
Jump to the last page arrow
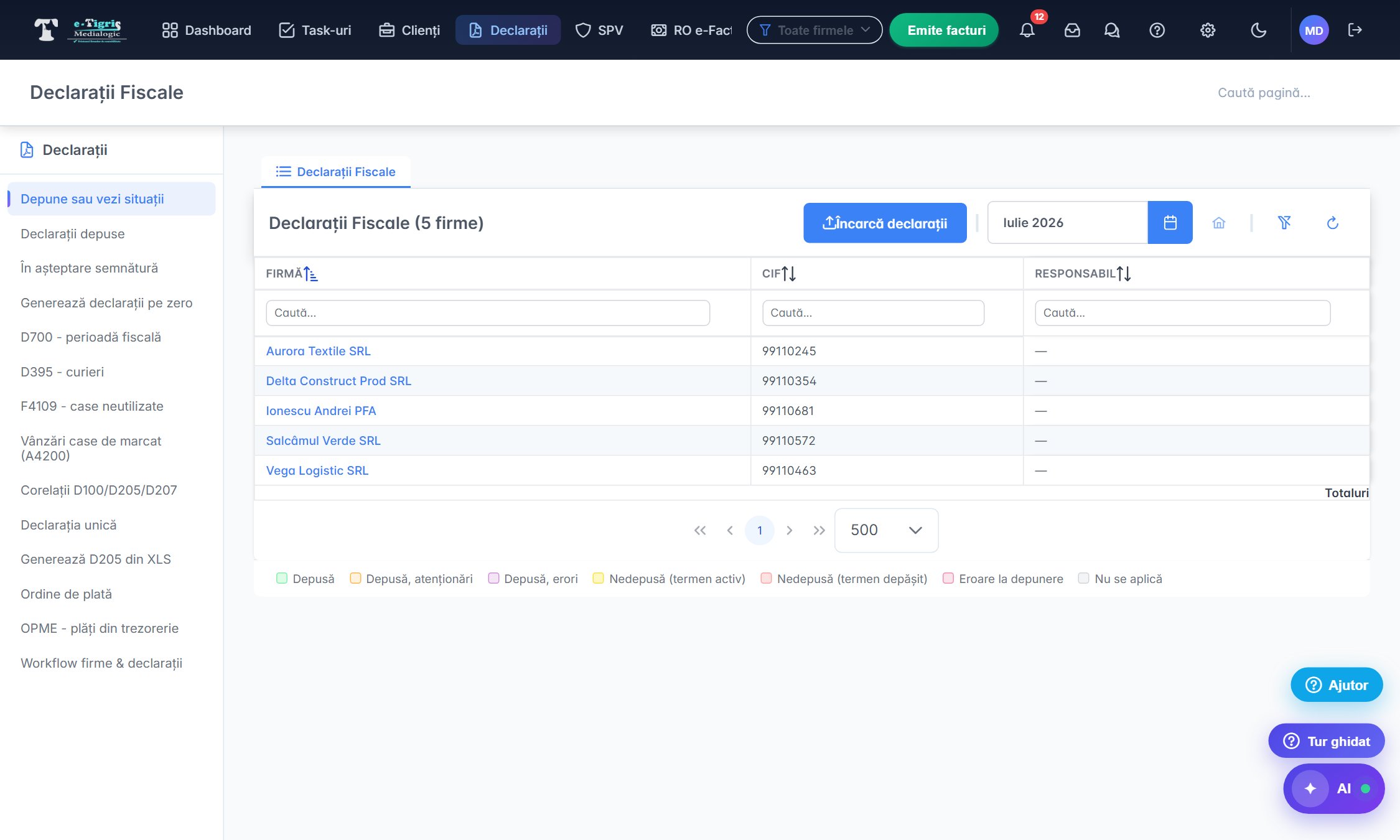819,530
